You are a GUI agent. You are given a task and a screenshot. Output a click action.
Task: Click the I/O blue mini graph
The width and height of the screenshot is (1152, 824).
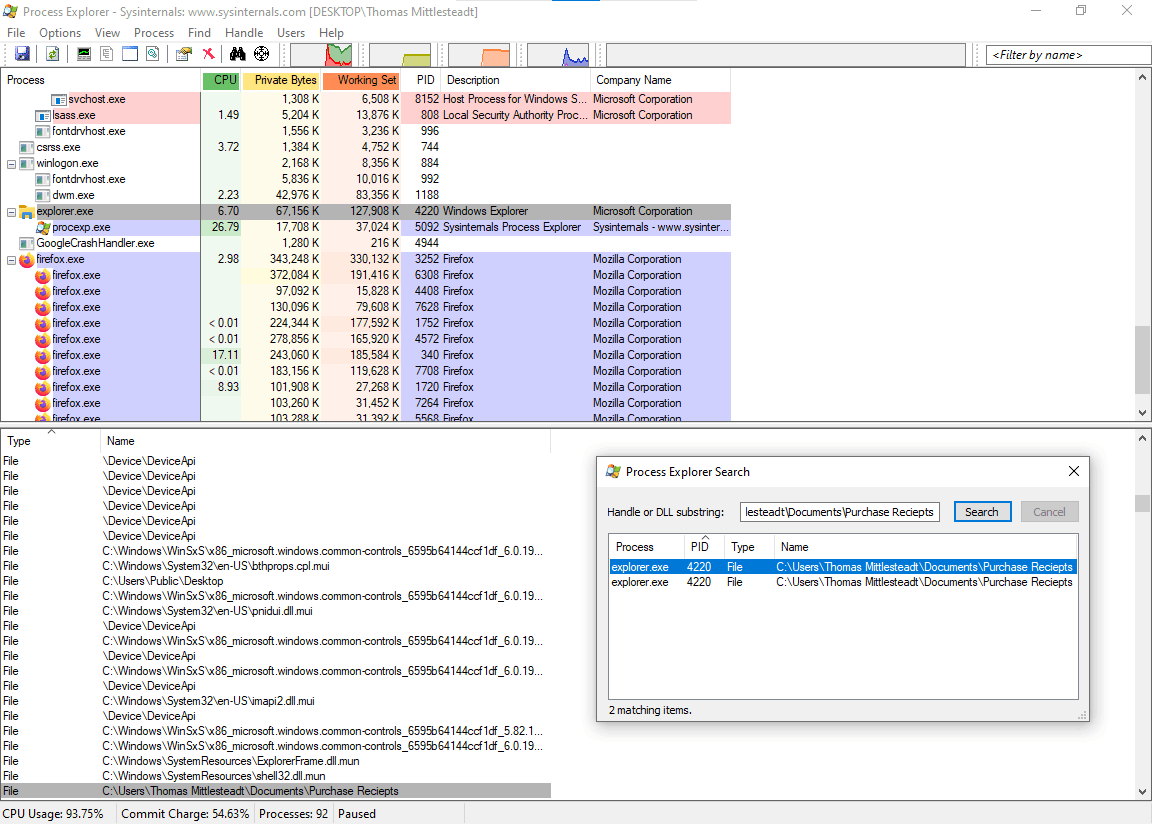tap(558, 55)
